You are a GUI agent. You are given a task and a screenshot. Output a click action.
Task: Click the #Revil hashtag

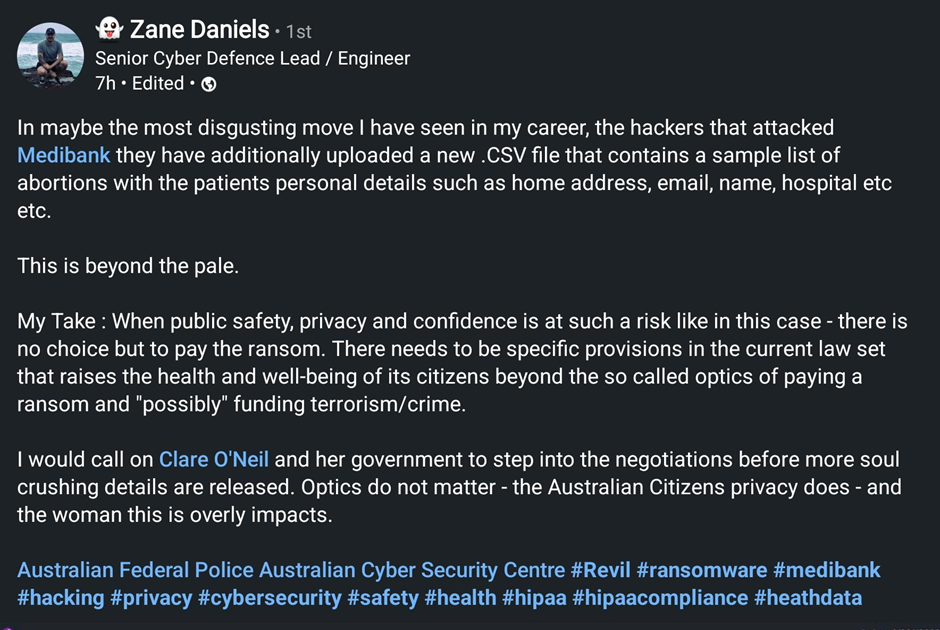coord(599,570)
